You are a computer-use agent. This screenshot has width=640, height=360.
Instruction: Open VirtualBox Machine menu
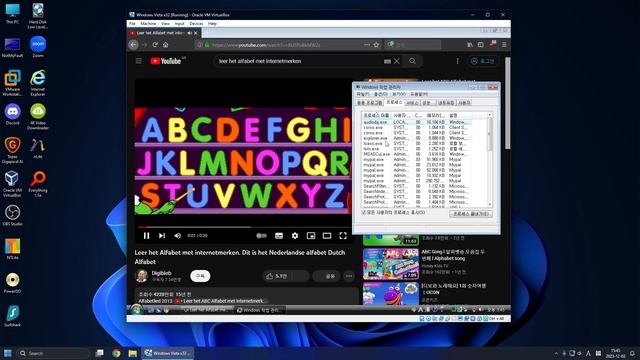point(148,24)
